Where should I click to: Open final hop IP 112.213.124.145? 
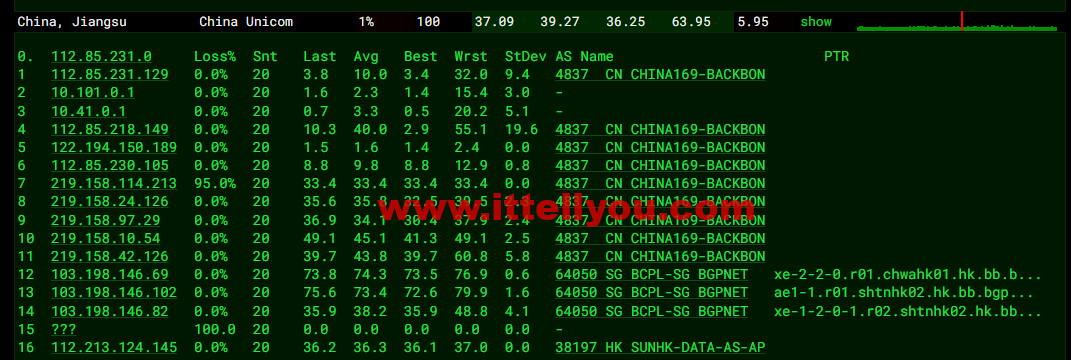point(114,348)
